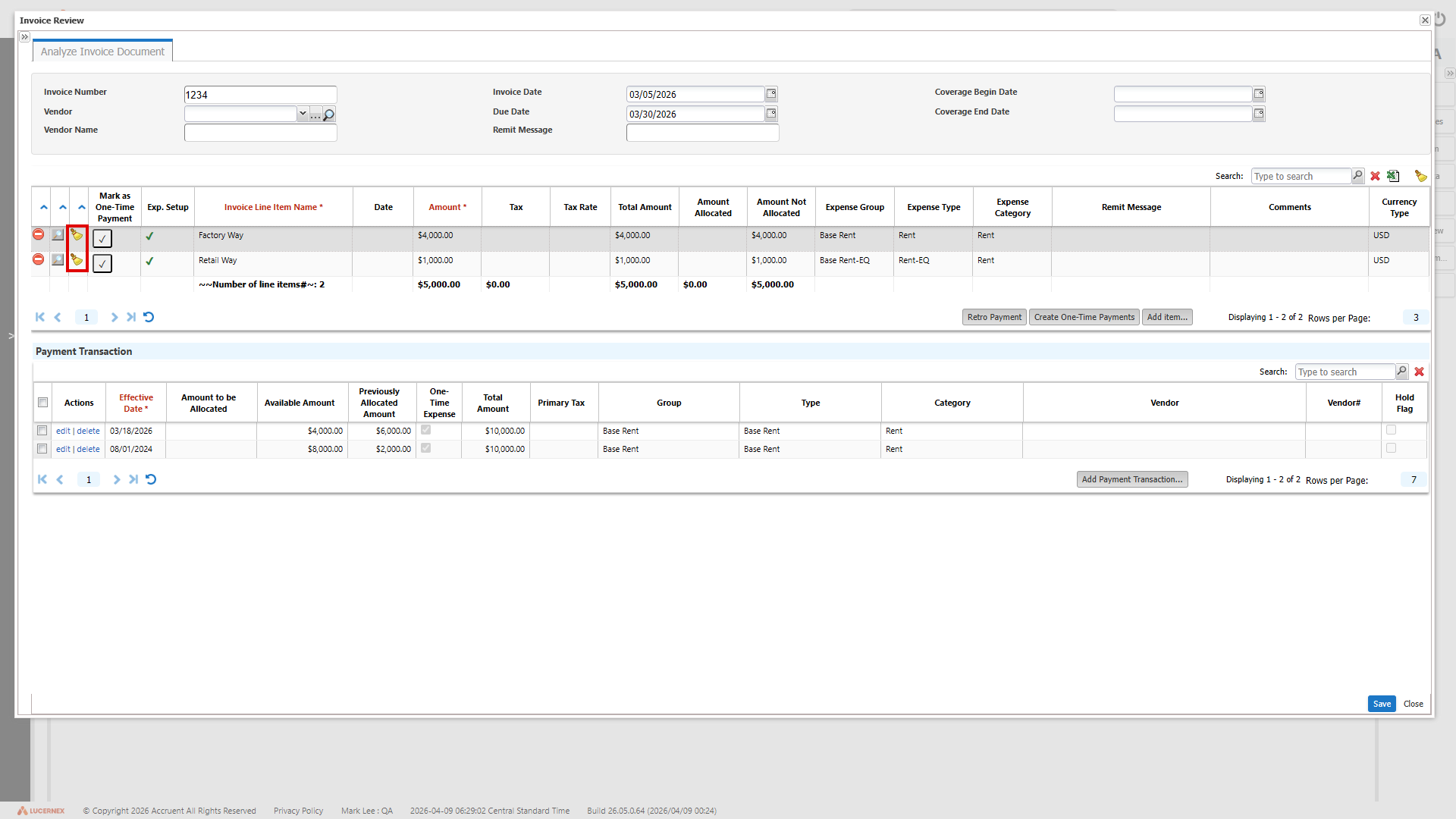Click the broom icon on Factory Way row

tap(77, 235)
